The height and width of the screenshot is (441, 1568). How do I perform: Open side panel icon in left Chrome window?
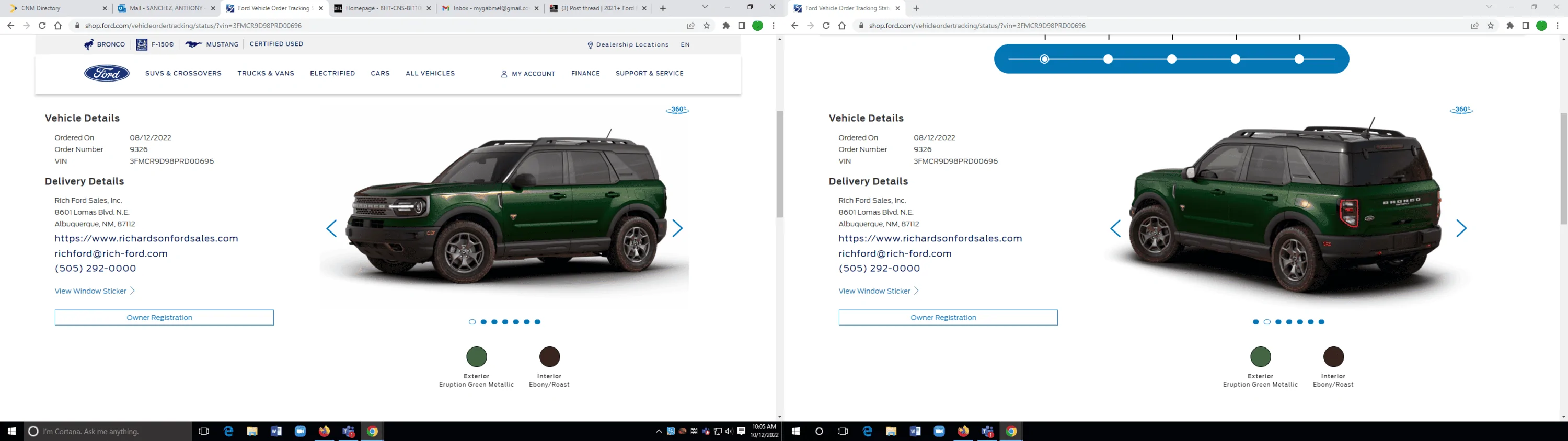pyautogui.click(x=741, y=26)
